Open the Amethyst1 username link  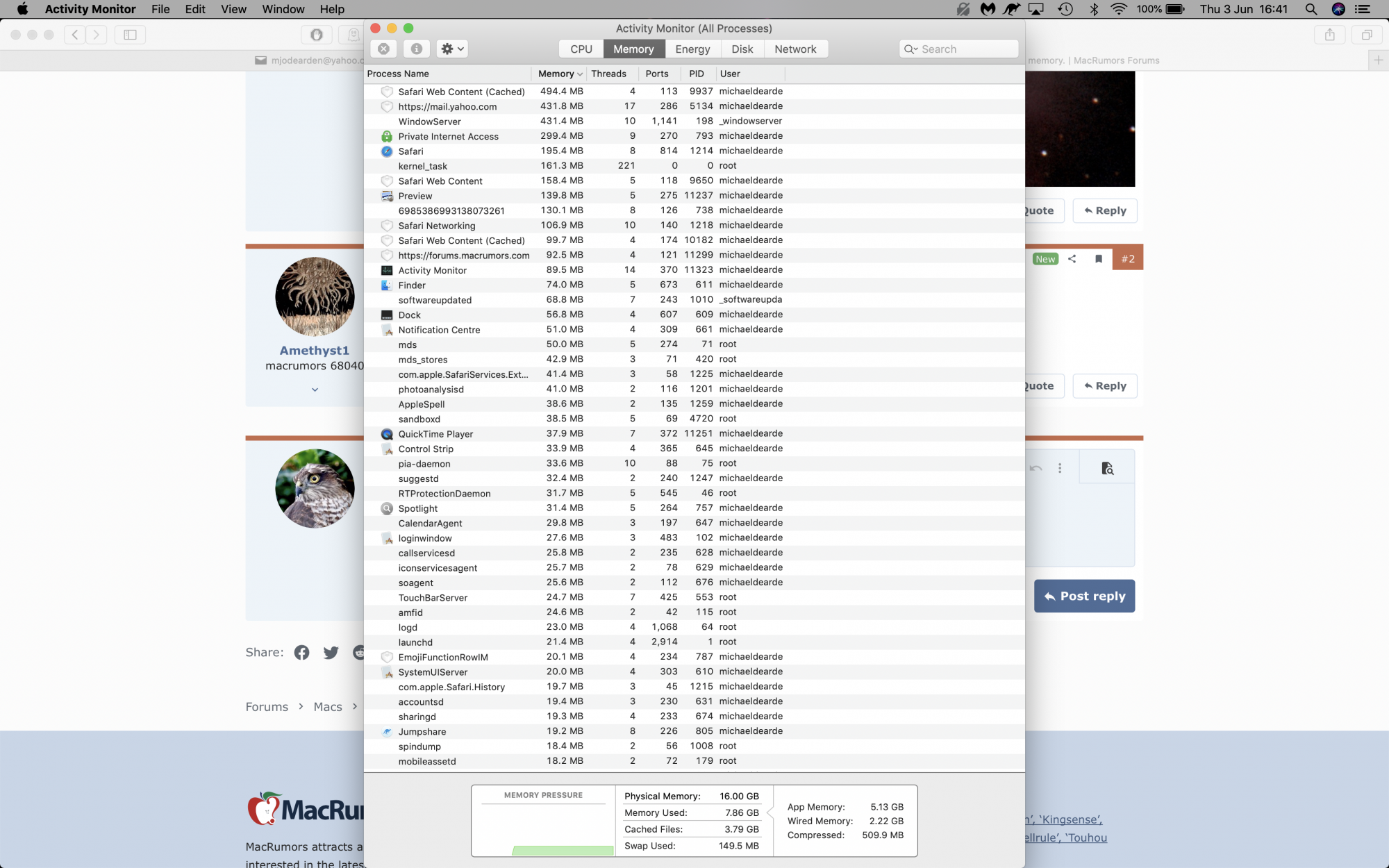(x=315, y=351)
